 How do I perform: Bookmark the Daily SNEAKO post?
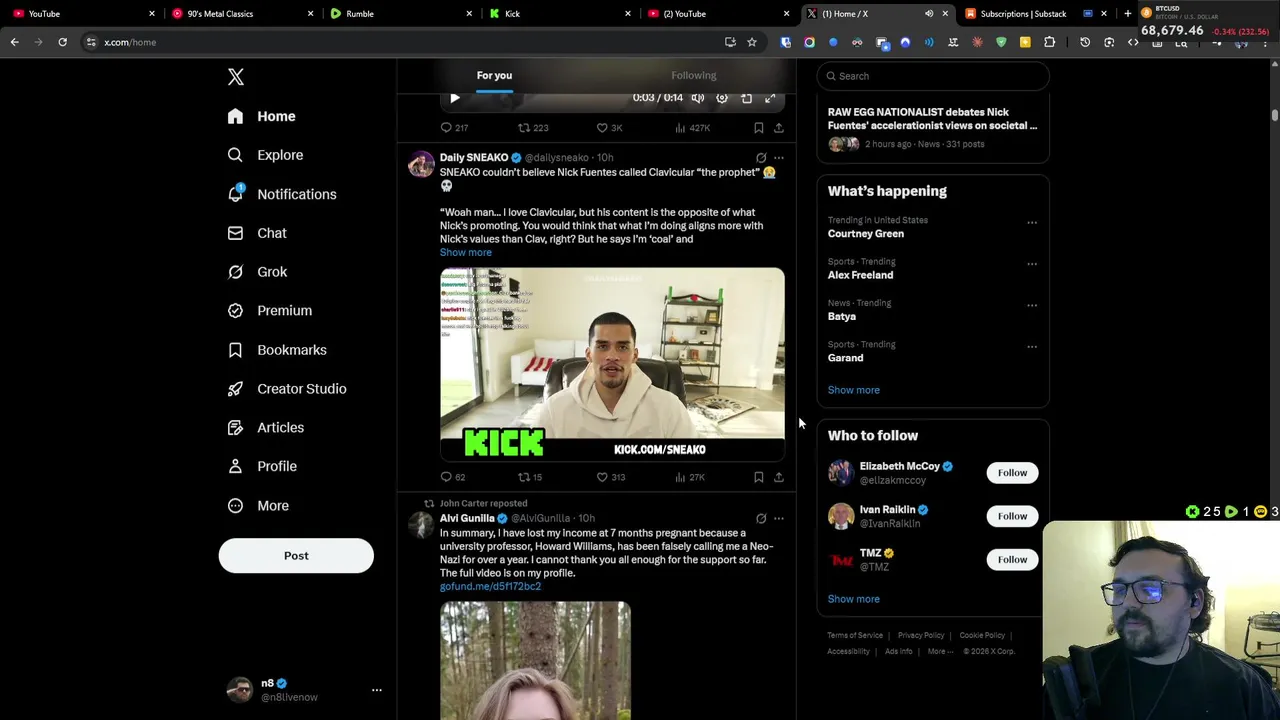pyautogui.click(x=759, y=477)
